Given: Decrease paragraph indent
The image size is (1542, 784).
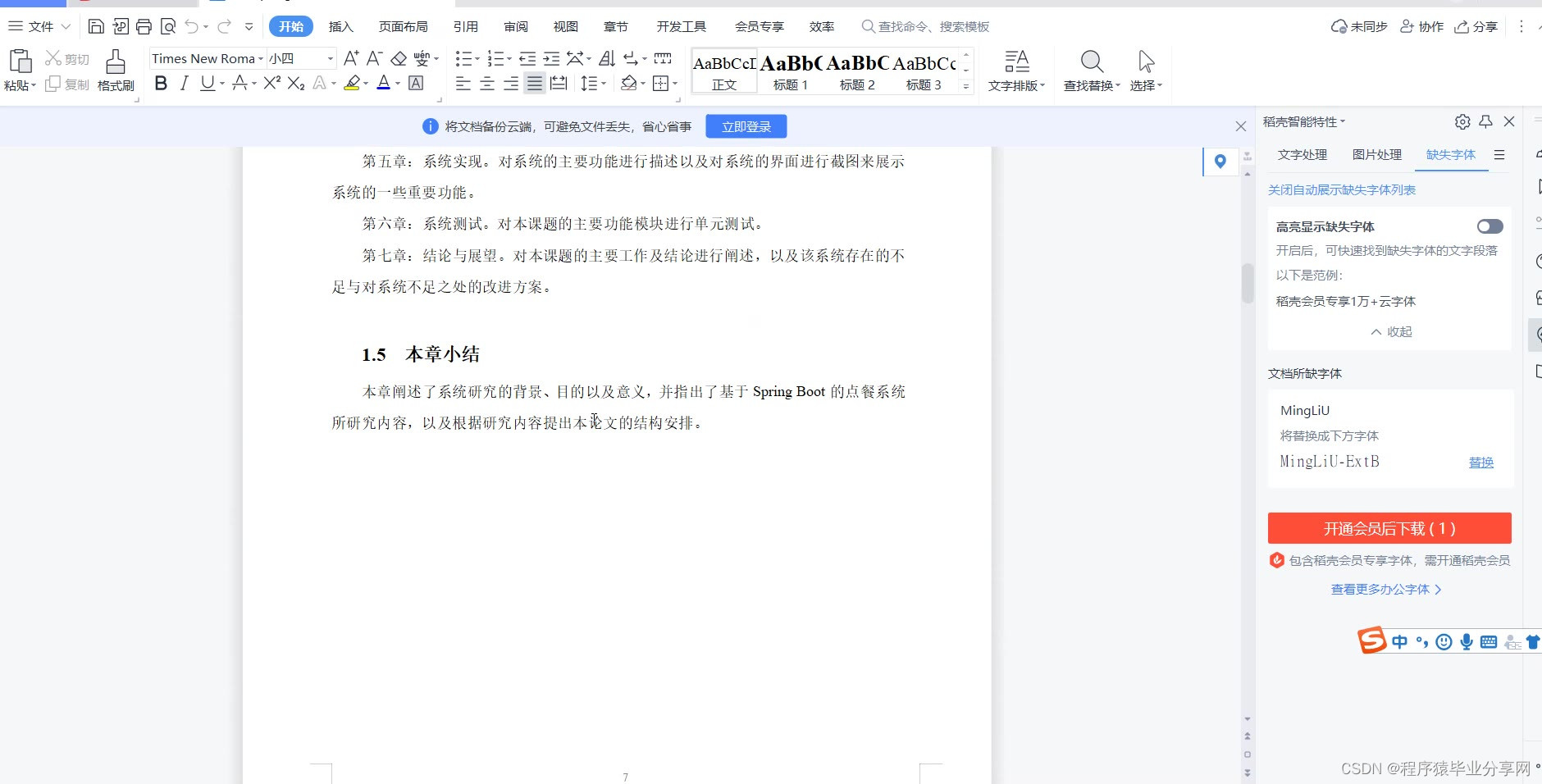Looking at the screenshot, I should click(527, 58).
